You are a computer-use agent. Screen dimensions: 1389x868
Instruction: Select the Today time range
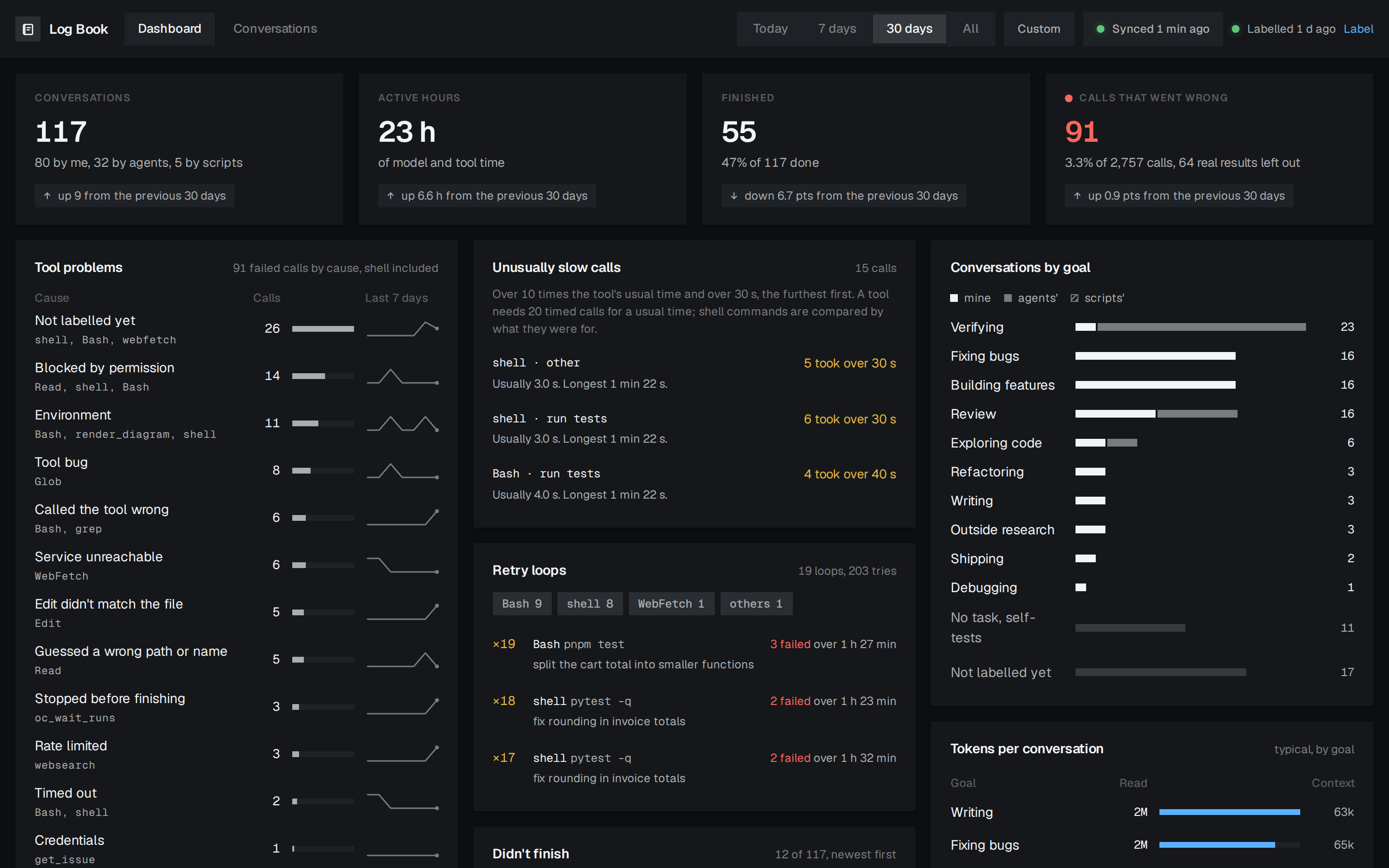(770, 29)
